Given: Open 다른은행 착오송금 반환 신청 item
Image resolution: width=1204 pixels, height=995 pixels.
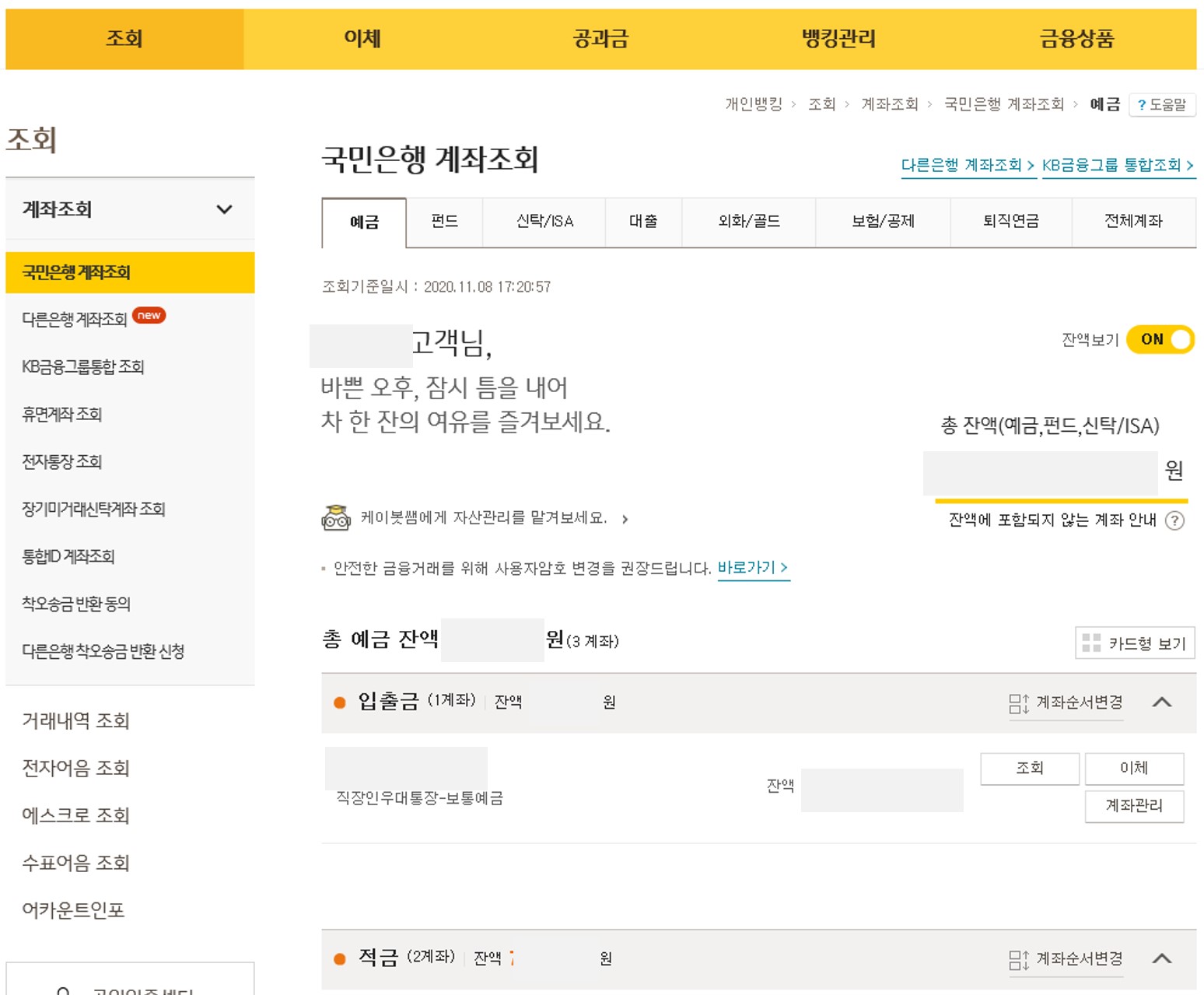Looking at the screenshot, I should (x=103, y=652).
